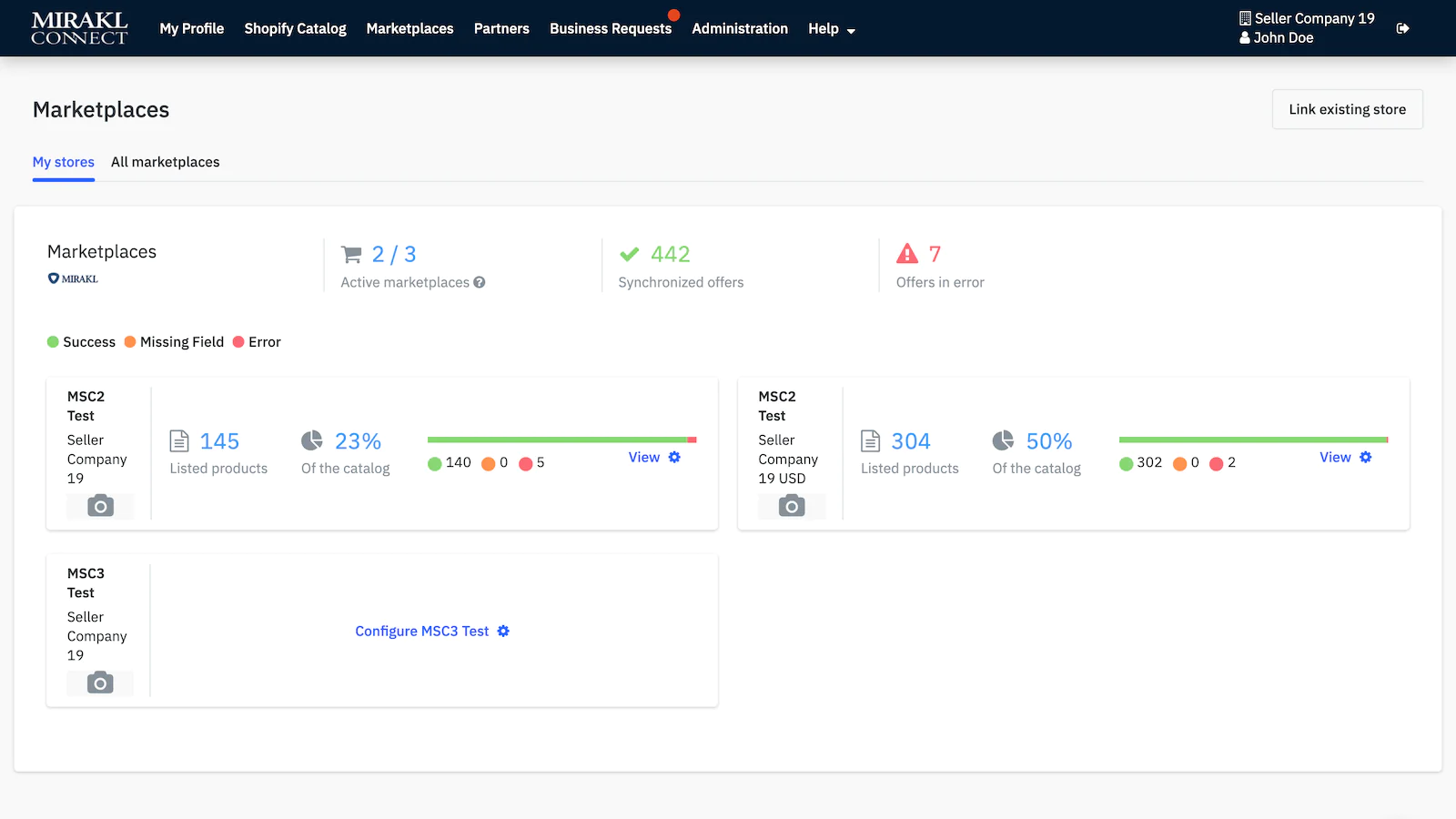This screenshot has width=1456, height=819.
Task: Switch to the All marketplaces tab
Action: pos(165,162)
